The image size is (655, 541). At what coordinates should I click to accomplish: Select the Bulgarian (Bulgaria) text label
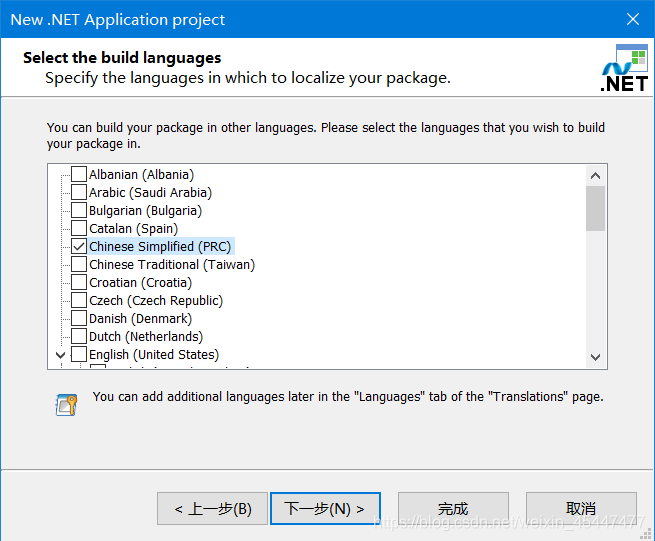tap(145, 211)
